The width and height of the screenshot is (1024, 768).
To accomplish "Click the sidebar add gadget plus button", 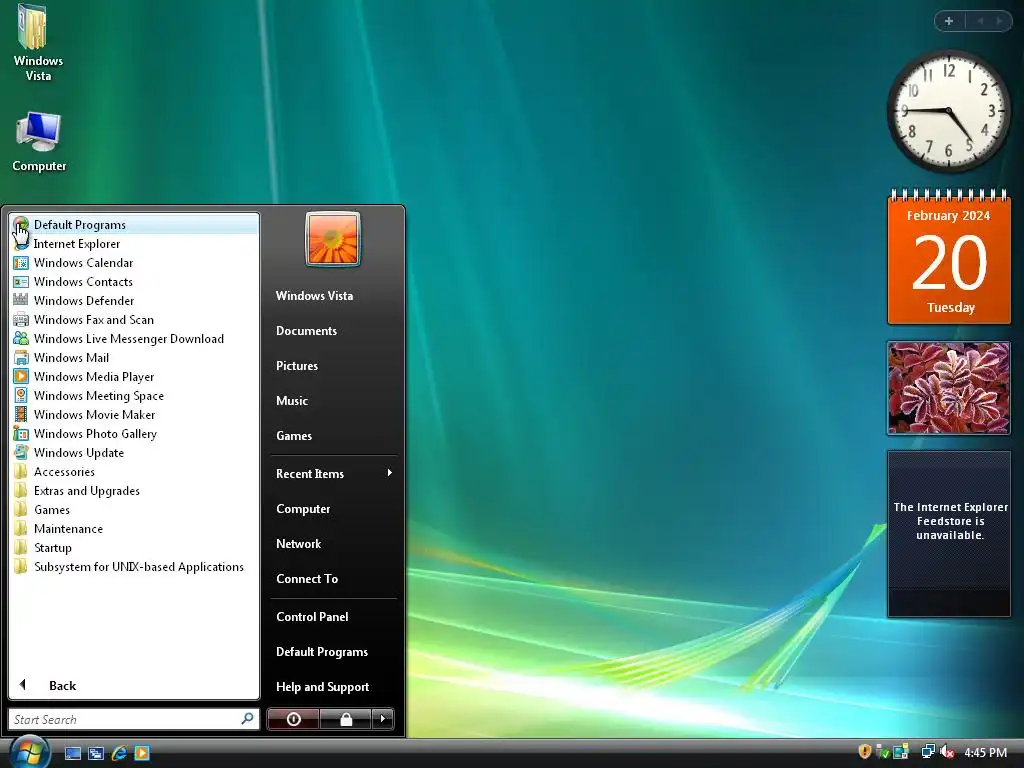I will click(x=949, y=21).
